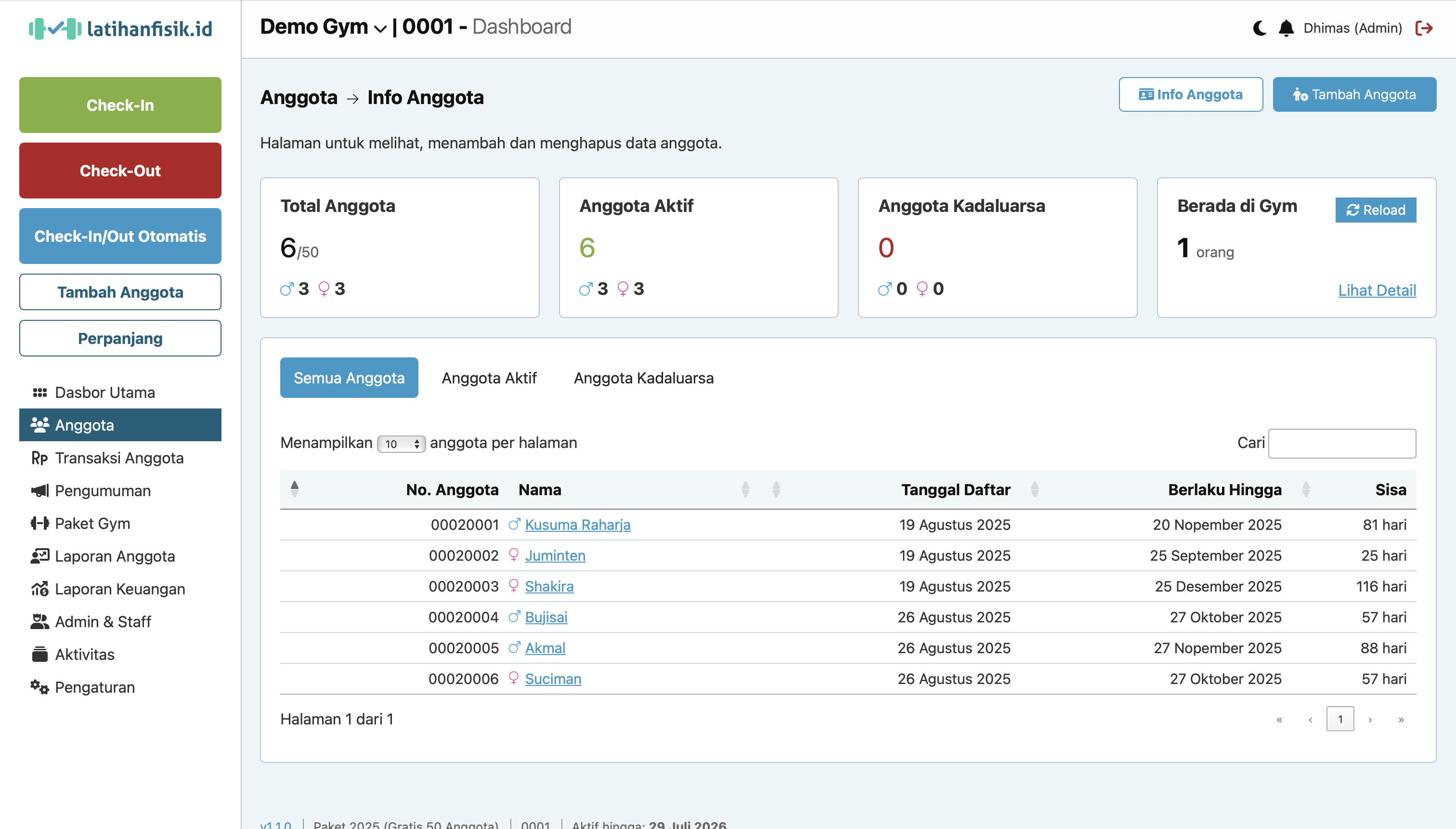This screenshot has width=1456, height=829.
Task: Open Laporan Keuangan in the sidebar
Action: pos(119,589)
